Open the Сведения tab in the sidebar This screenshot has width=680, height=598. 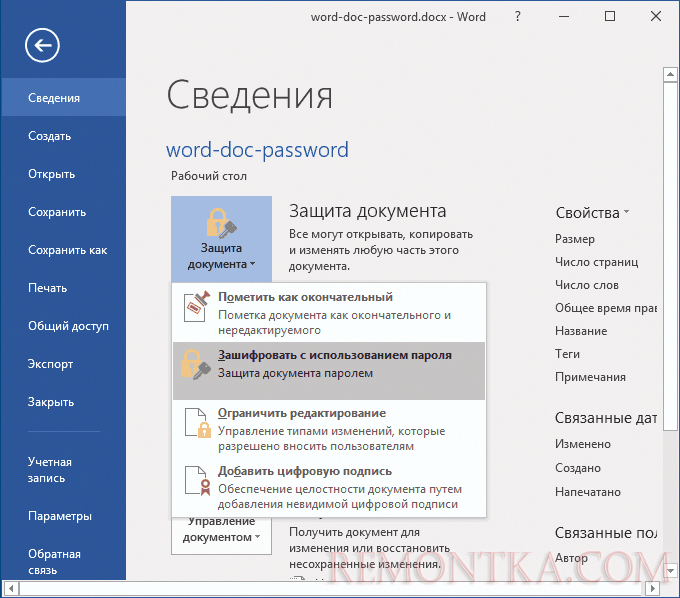click(x=63, y=97)
